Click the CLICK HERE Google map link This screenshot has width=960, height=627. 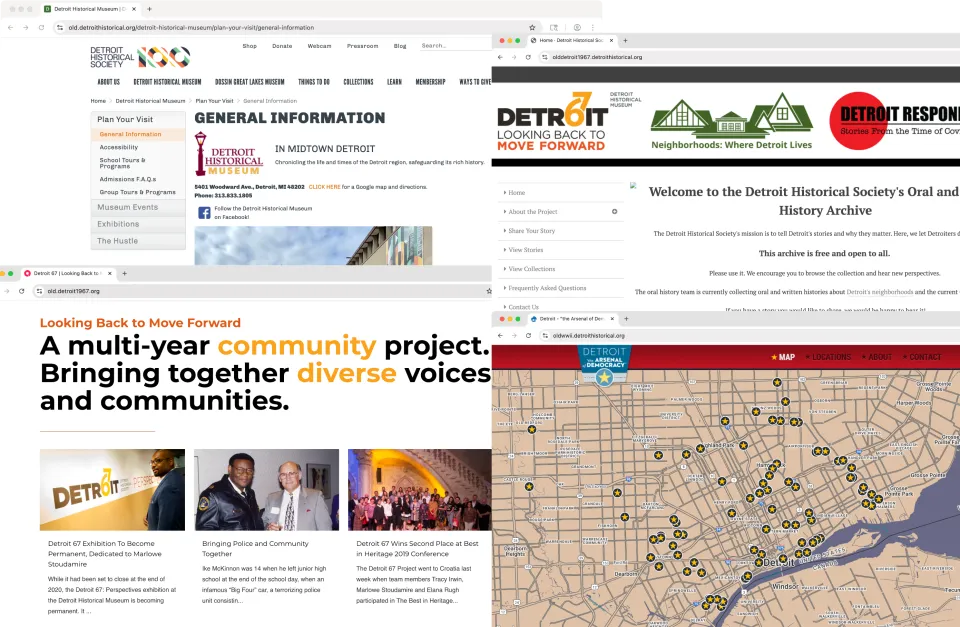coord(324,186)
